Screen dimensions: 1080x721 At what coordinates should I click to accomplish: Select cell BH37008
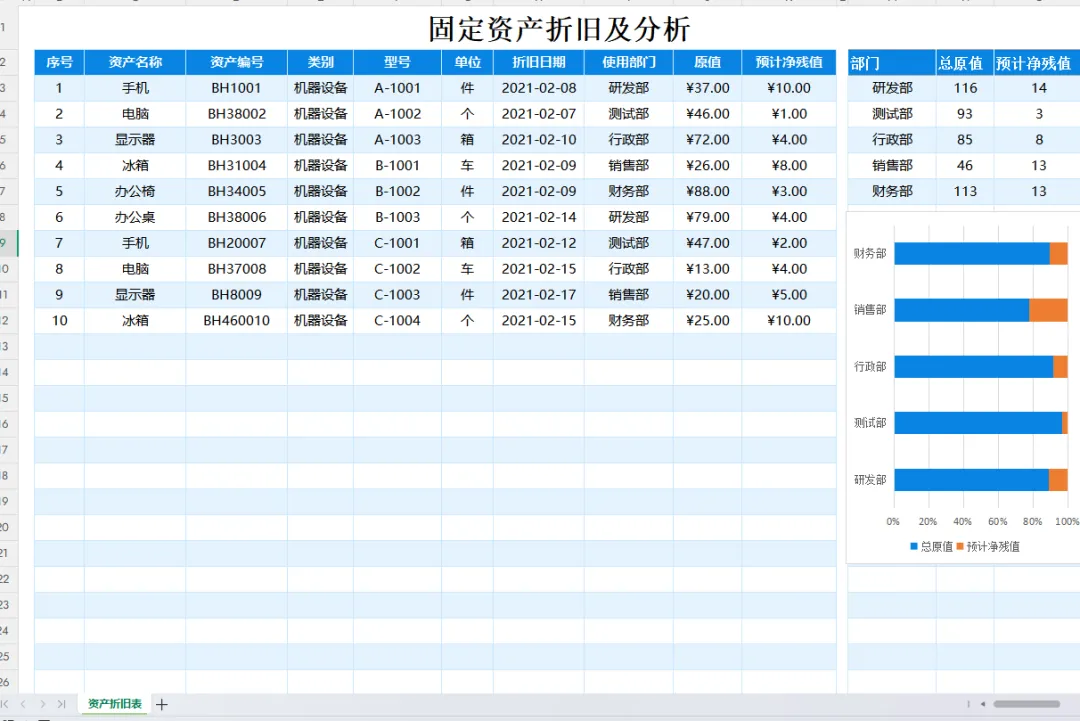236,269
